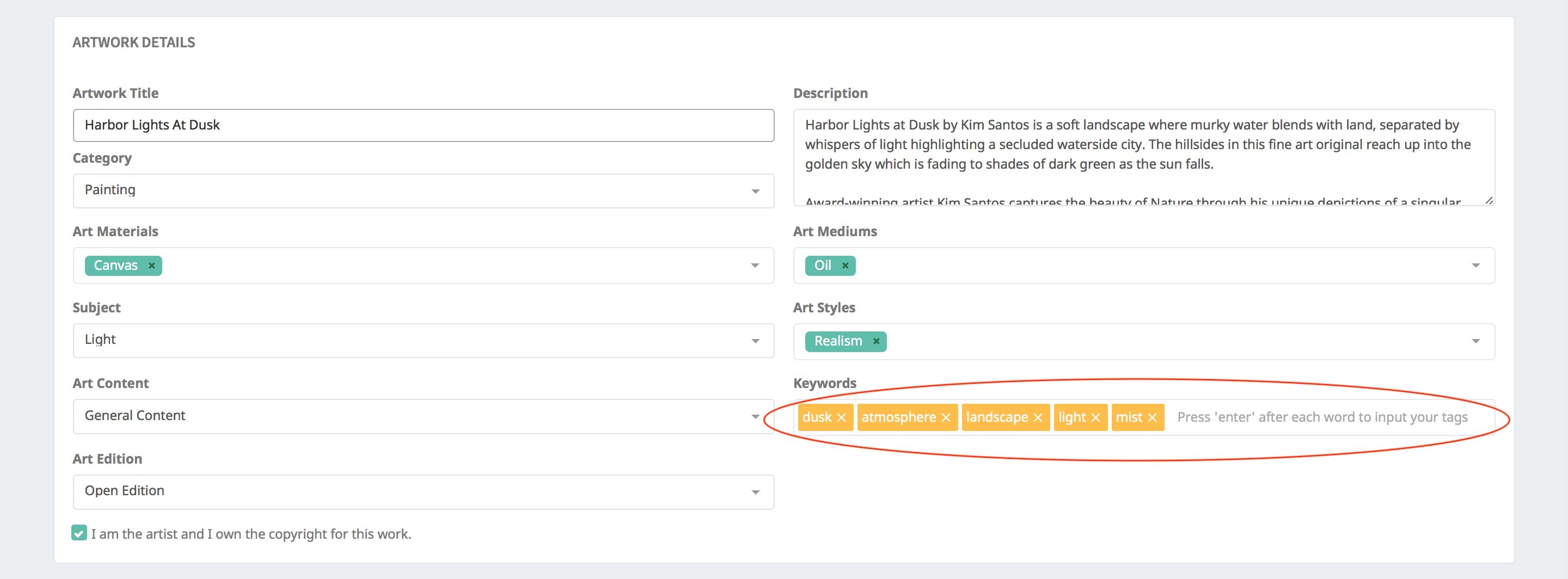
Task: Click inside the Description text area
Action: point(1144,157)
